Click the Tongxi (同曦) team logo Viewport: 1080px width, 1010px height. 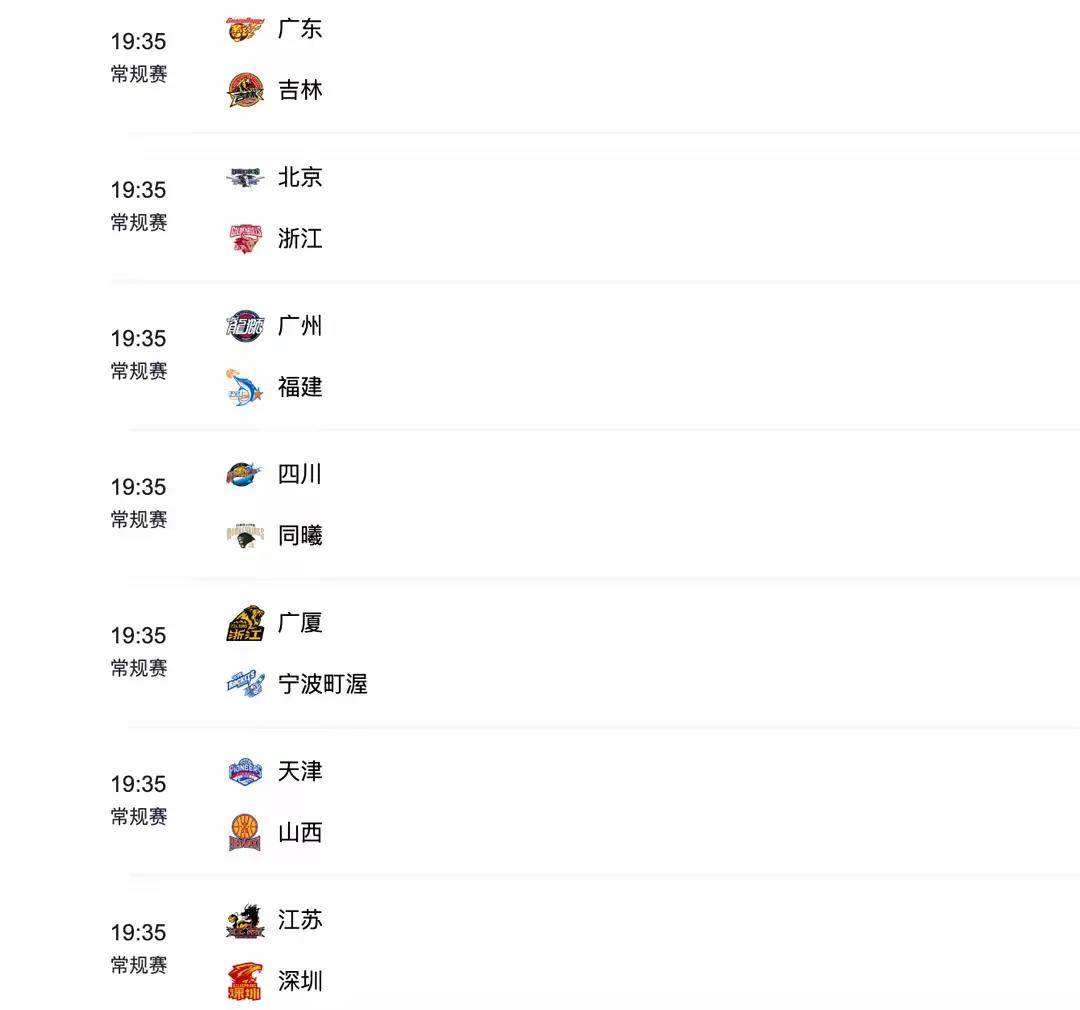point(245,535)
